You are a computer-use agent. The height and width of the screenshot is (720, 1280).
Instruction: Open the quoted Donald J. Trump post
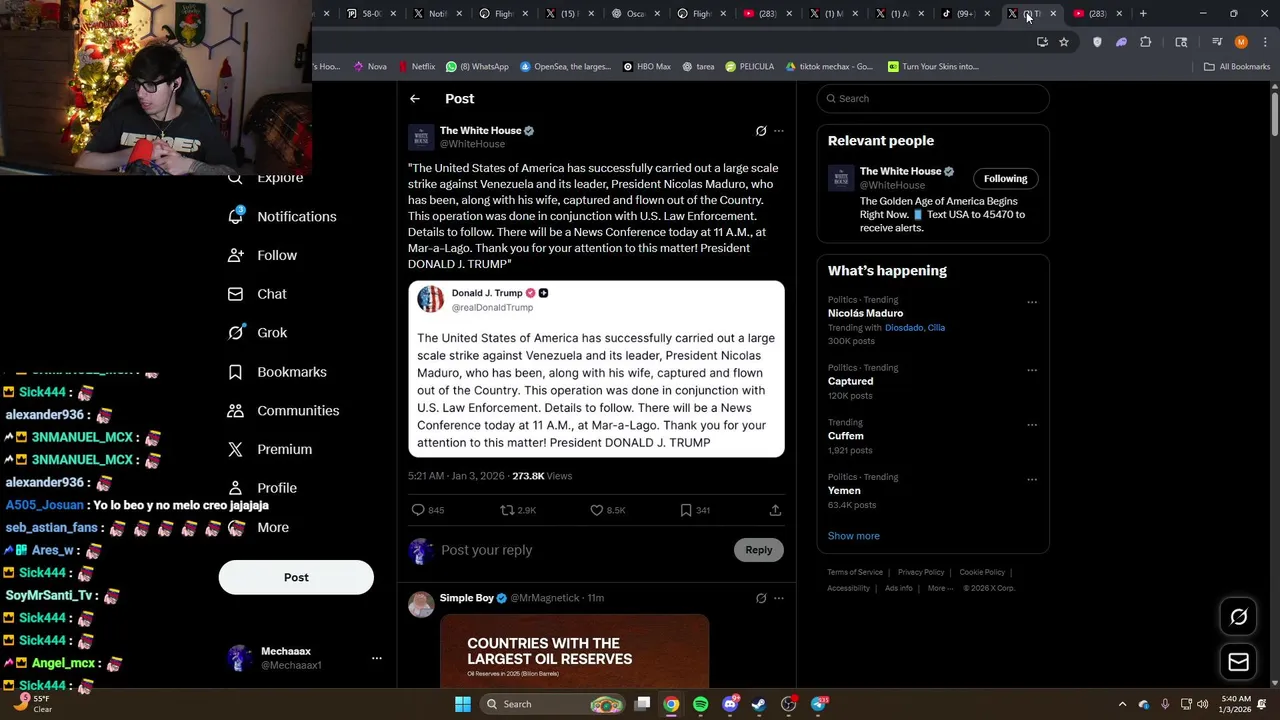point(596,369)
